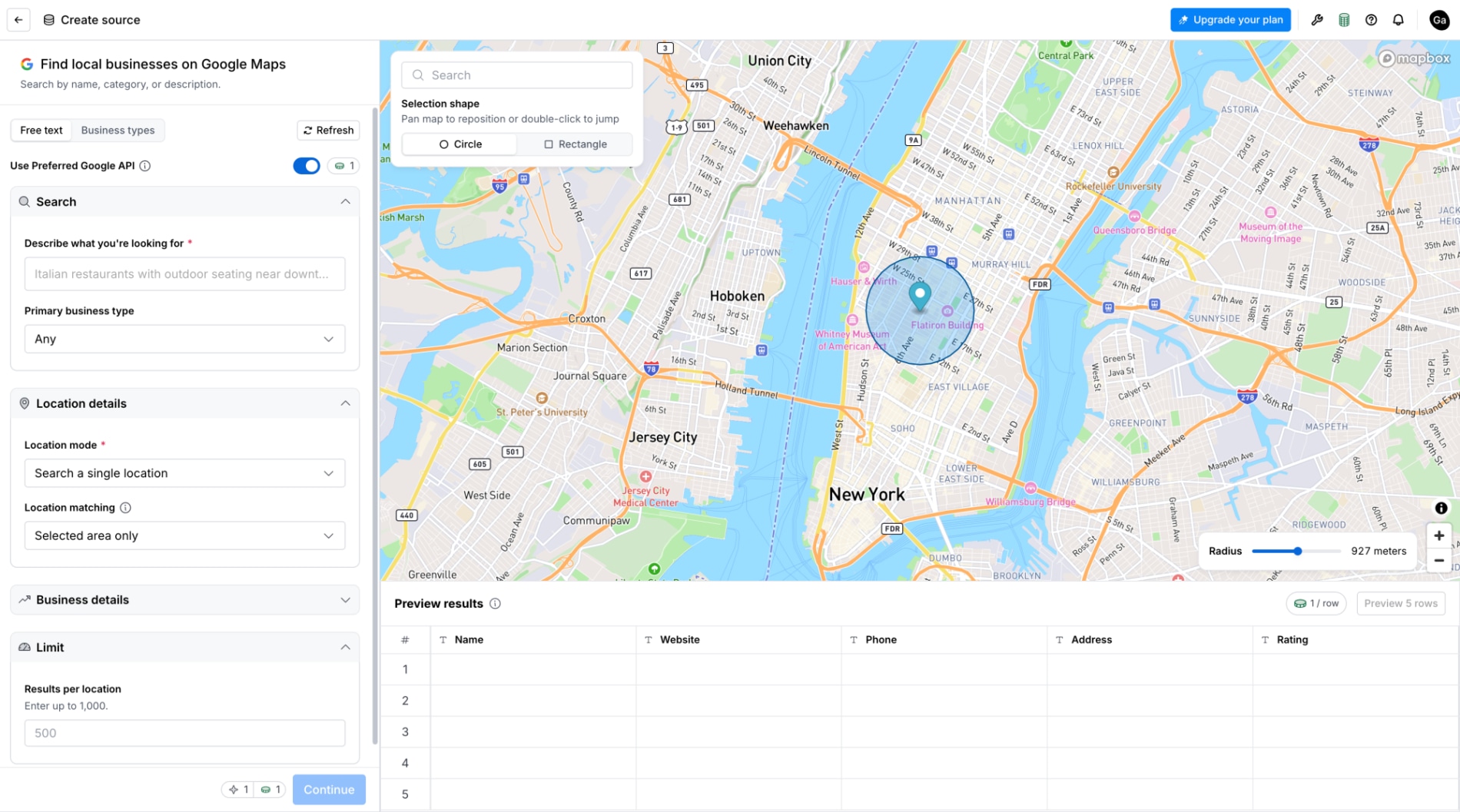Click the map location pin marker

pyautogui.click(x=920, y=296)
